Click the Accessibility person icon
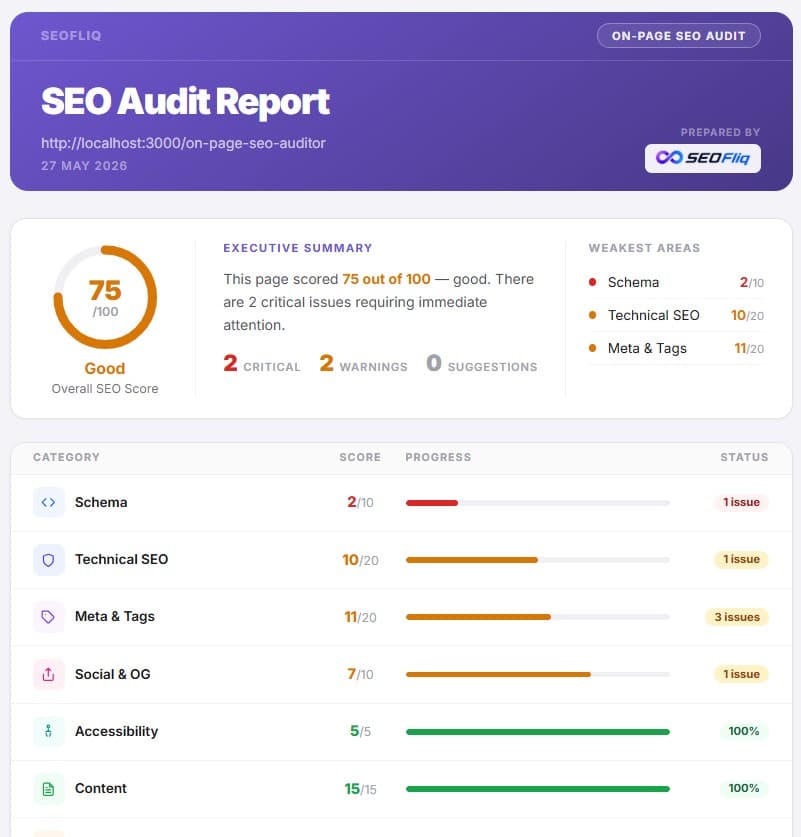 coord(49,731)
